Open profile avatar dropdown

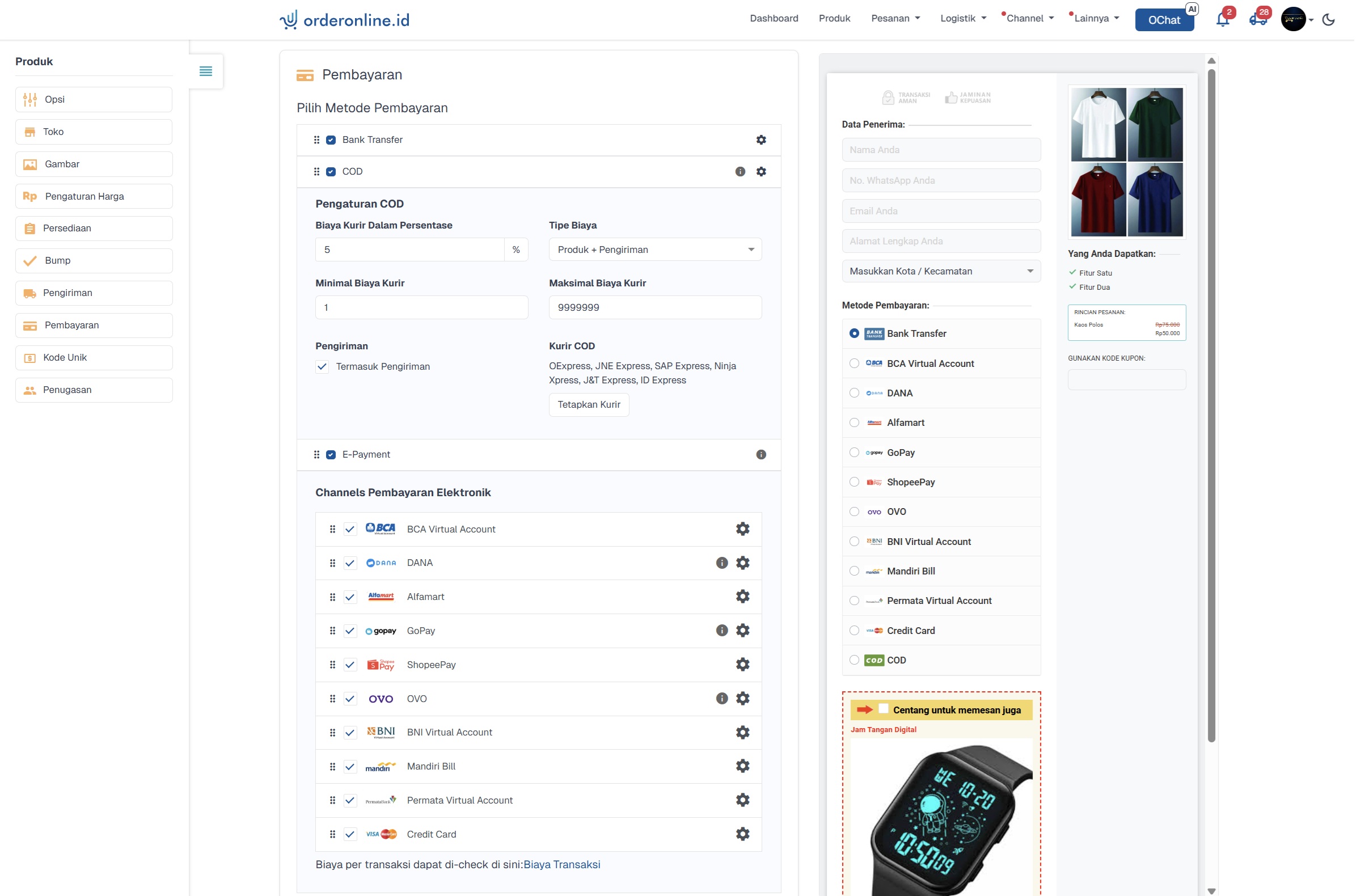tap(1304, 19)
